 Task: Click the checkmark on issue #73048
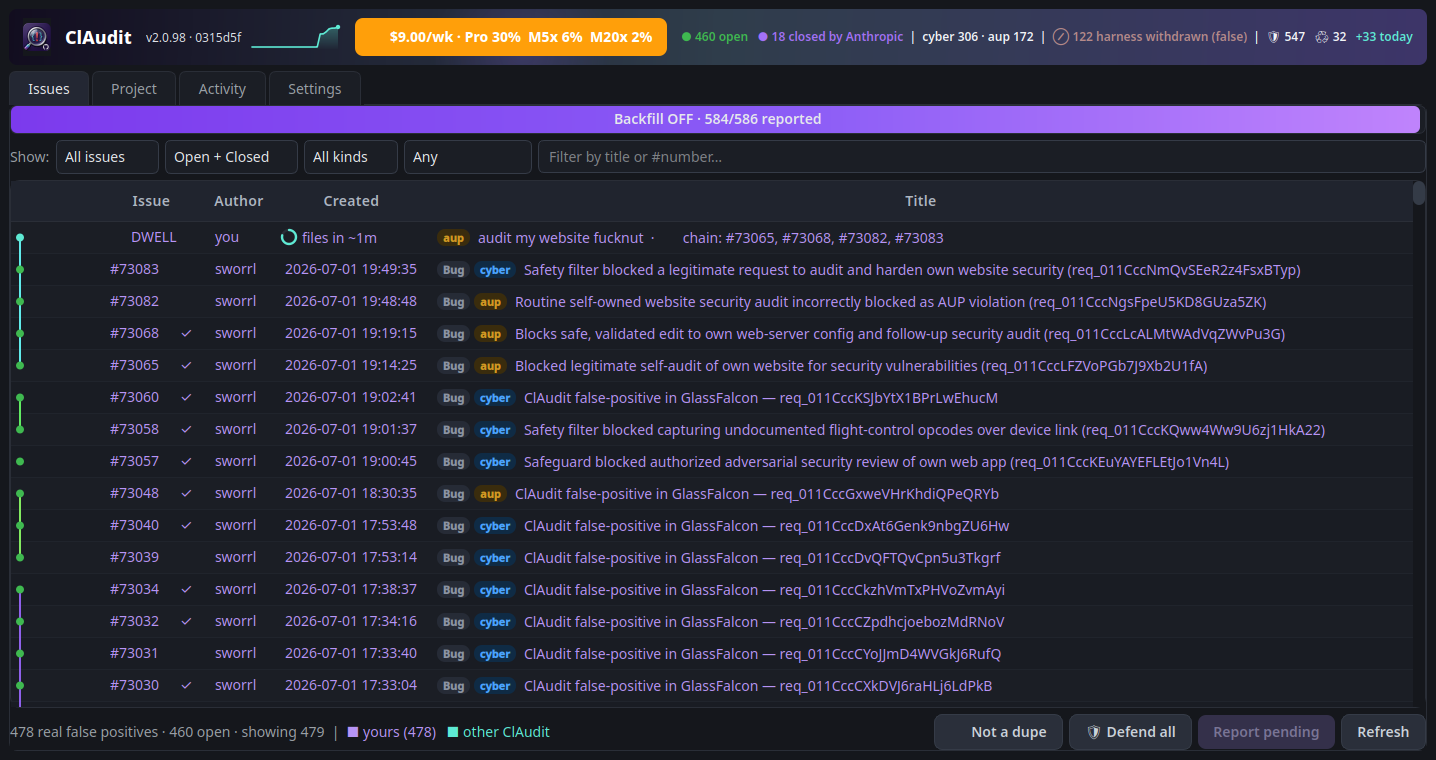186,494
